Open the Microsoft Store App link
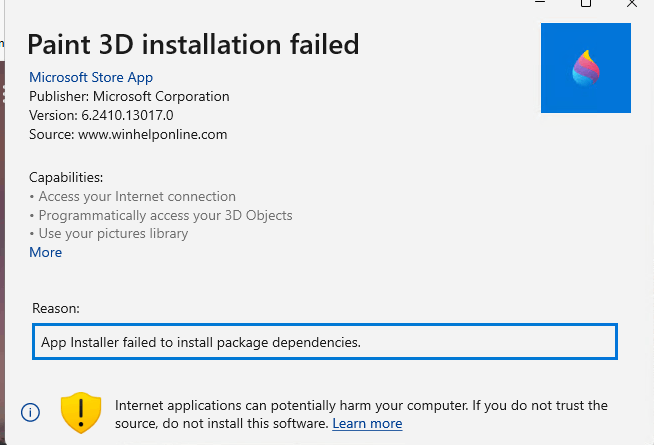 (91, 77)
